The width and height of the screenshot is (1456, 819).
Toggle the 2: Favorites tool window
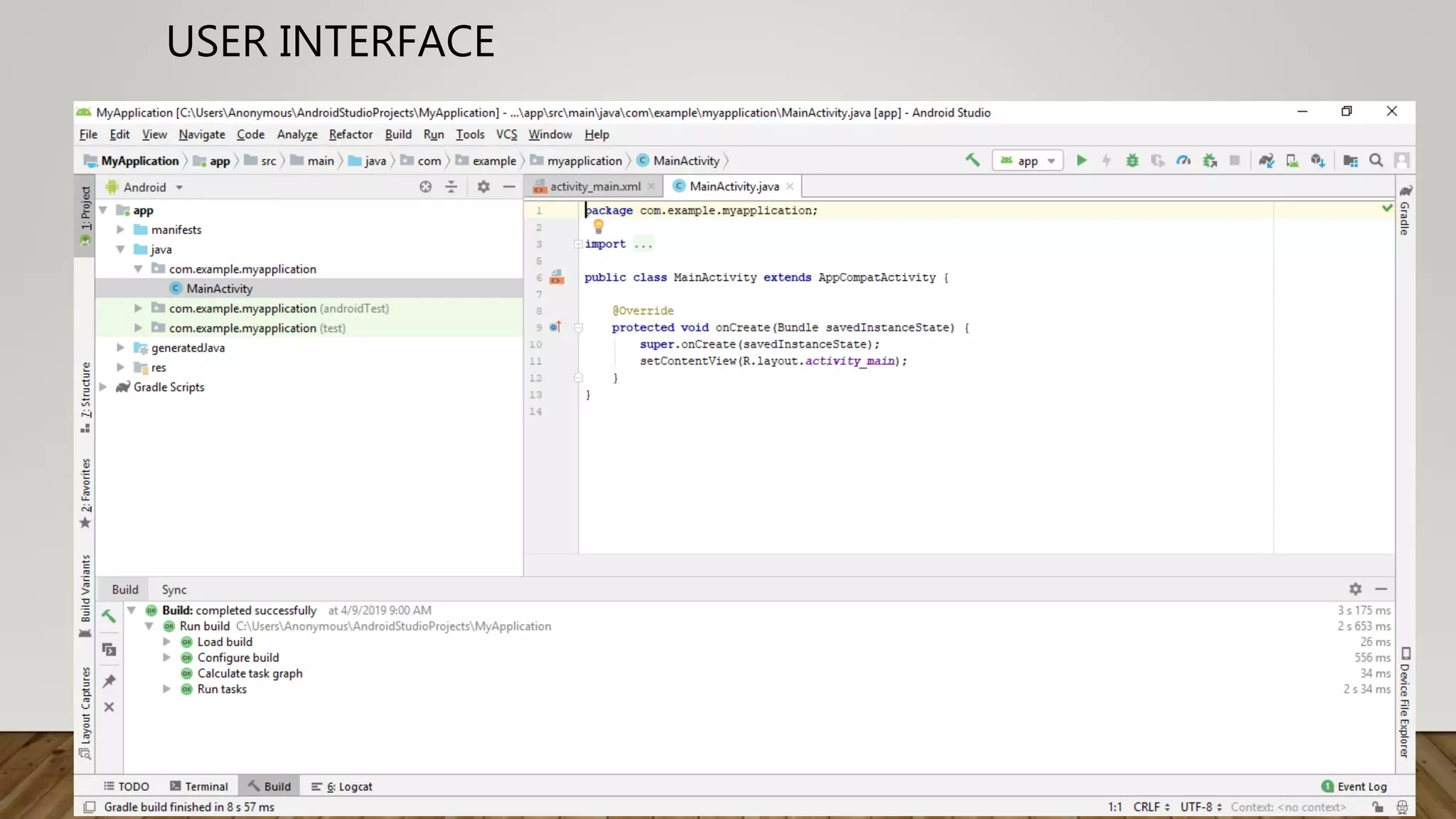tap(85, 493)
